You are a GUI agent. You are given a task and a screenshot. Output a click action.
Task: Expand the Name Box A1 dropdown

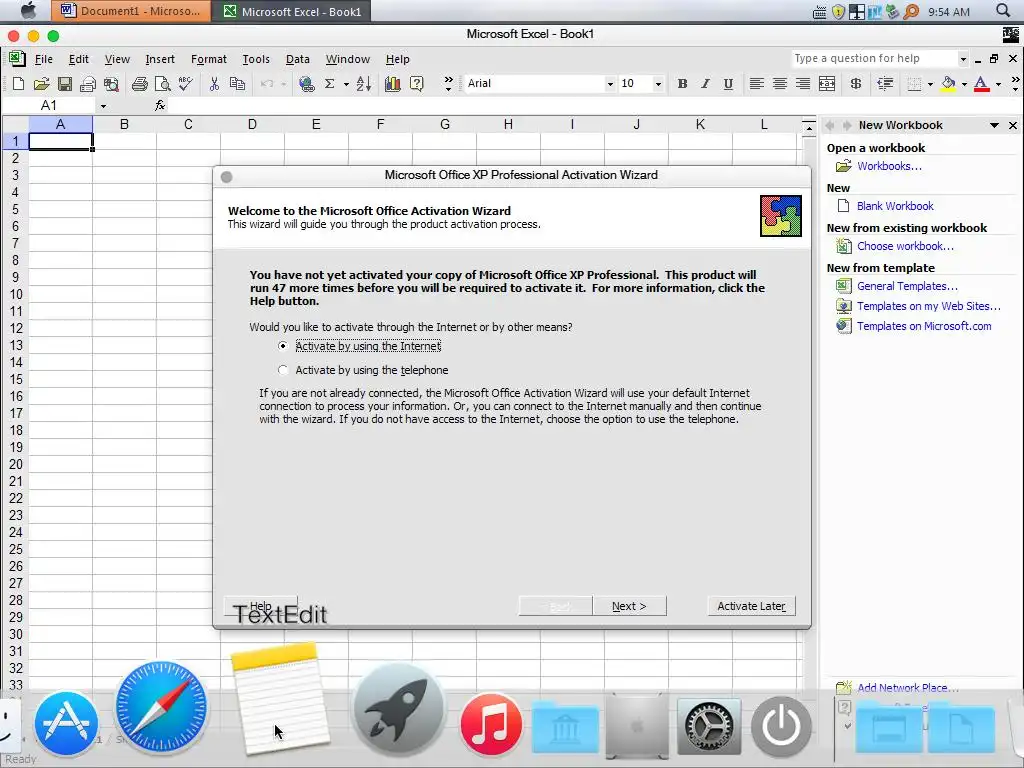(103, 106)
